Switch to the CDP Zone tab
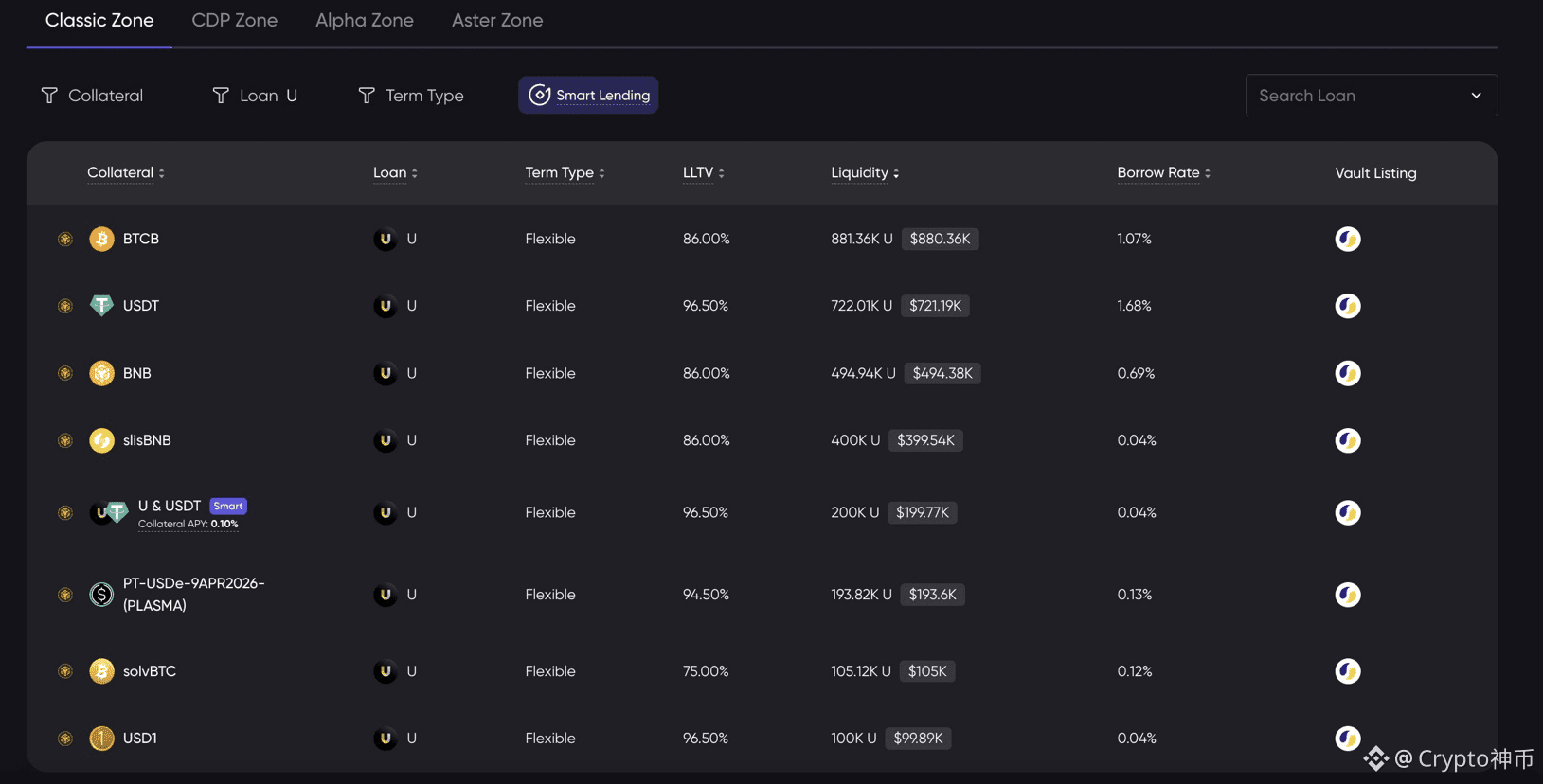Viewport: 1543px width, 784px height. tap(234, 21)
